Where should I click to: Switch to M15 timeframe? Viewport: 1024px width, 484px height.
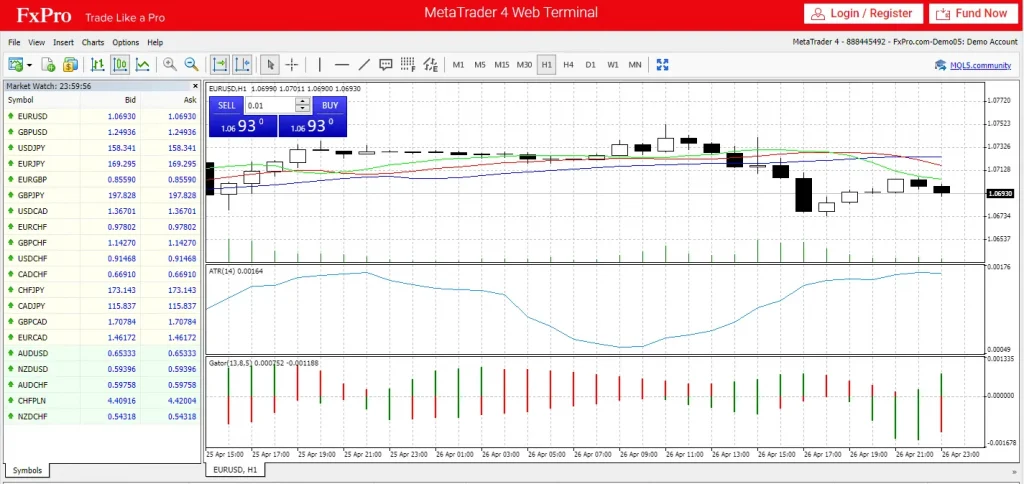pos(502,65)
